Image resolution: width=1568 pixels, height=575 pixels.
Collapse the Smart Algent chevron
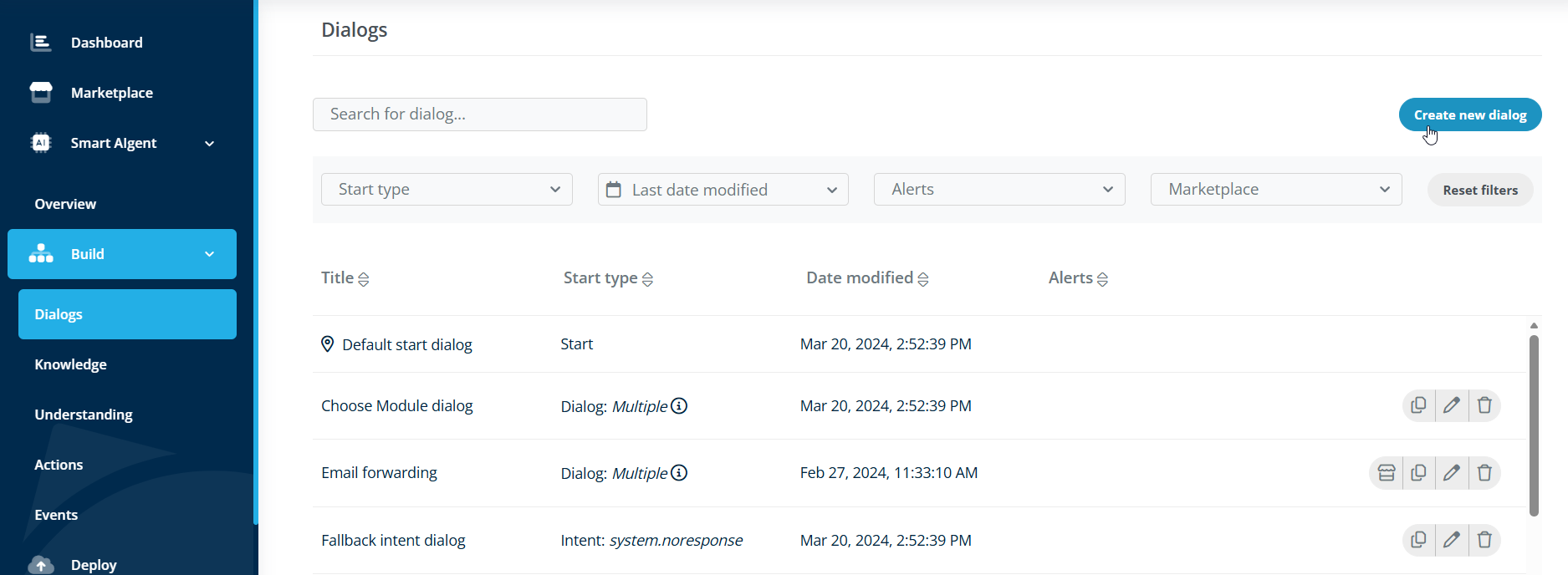click(210, 144)
